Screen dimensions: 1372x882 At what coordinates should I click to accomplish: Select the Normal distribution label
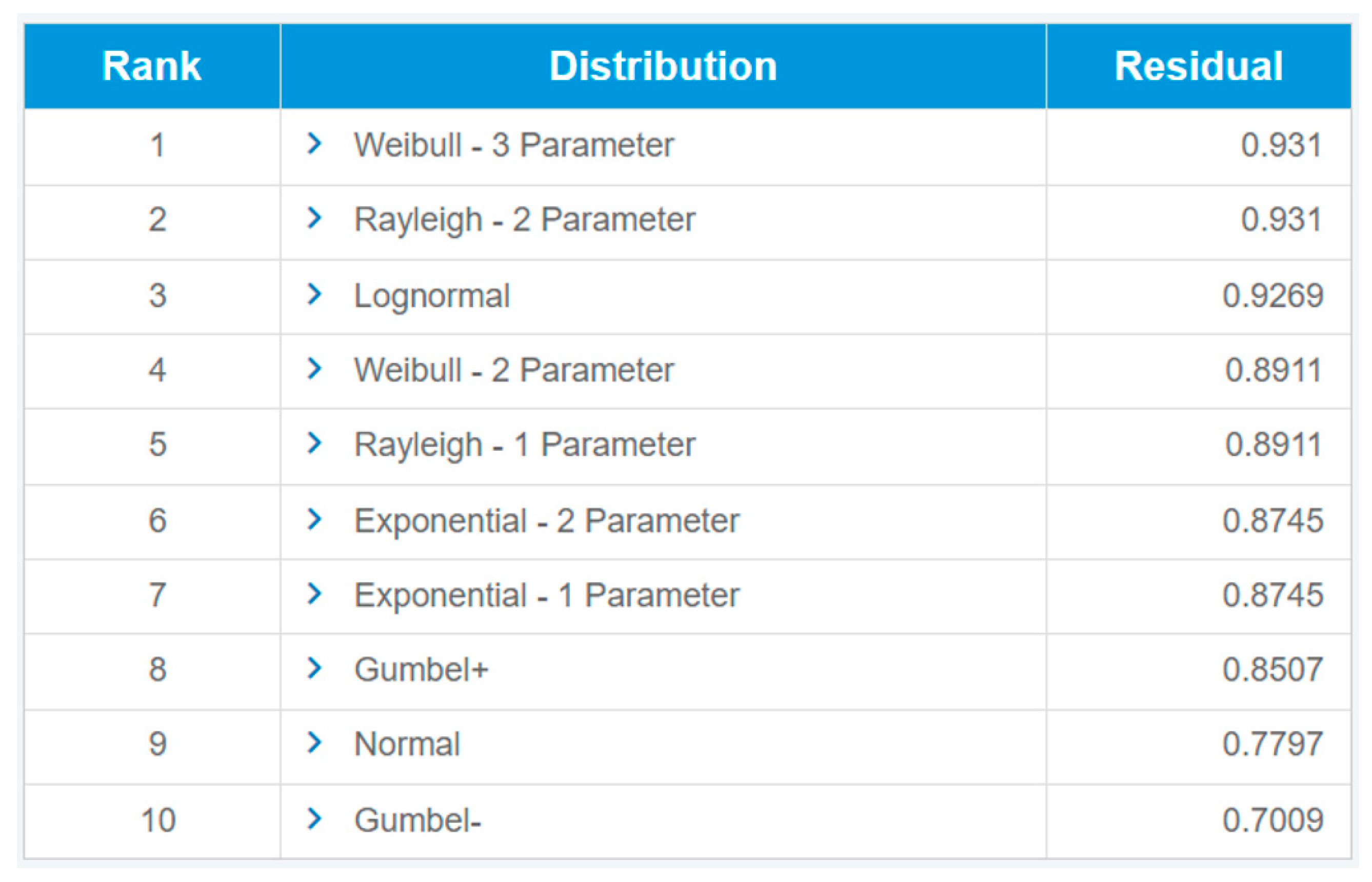click(407, 744)
